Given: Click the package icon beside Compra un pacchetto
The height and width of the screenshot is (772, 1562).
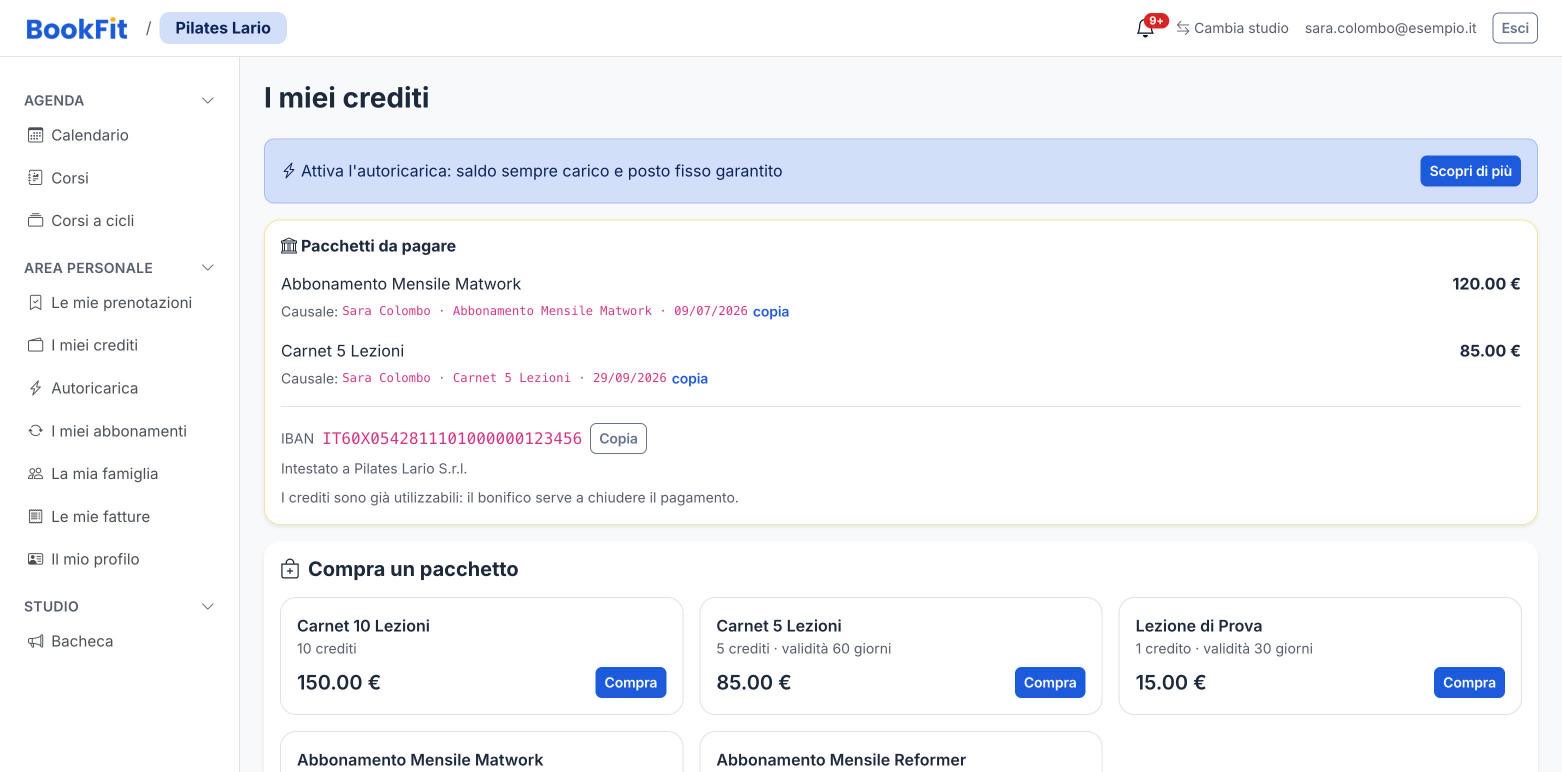Looking at the screenshot, I should click(x=290, y=569).
